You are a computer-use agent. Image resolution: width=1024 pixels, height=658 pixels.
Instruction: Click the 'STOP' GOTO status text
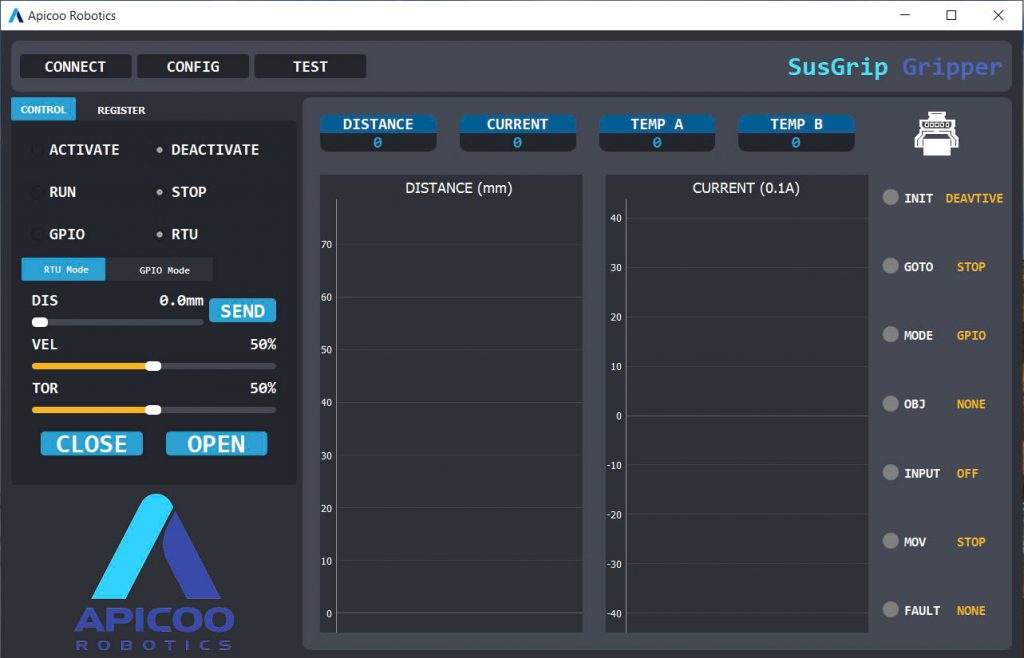click(x=971, y=266)
